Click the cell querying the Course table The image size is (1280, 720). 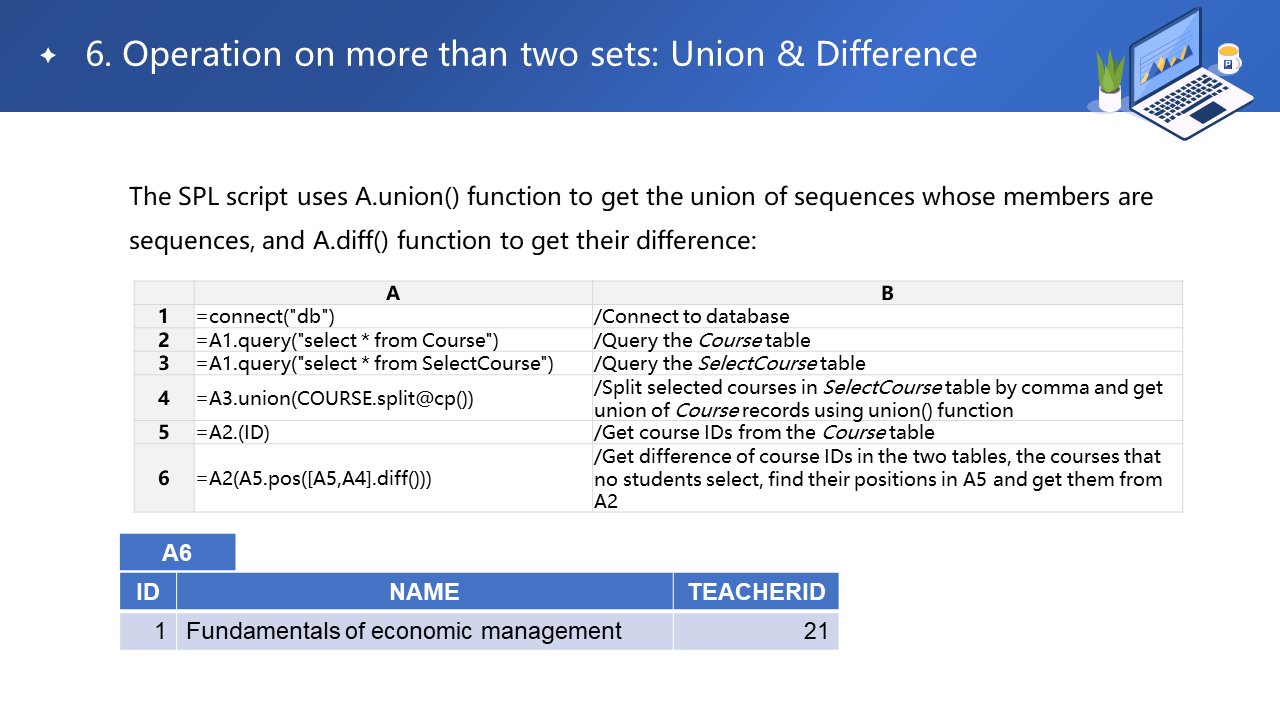[393, 340]
